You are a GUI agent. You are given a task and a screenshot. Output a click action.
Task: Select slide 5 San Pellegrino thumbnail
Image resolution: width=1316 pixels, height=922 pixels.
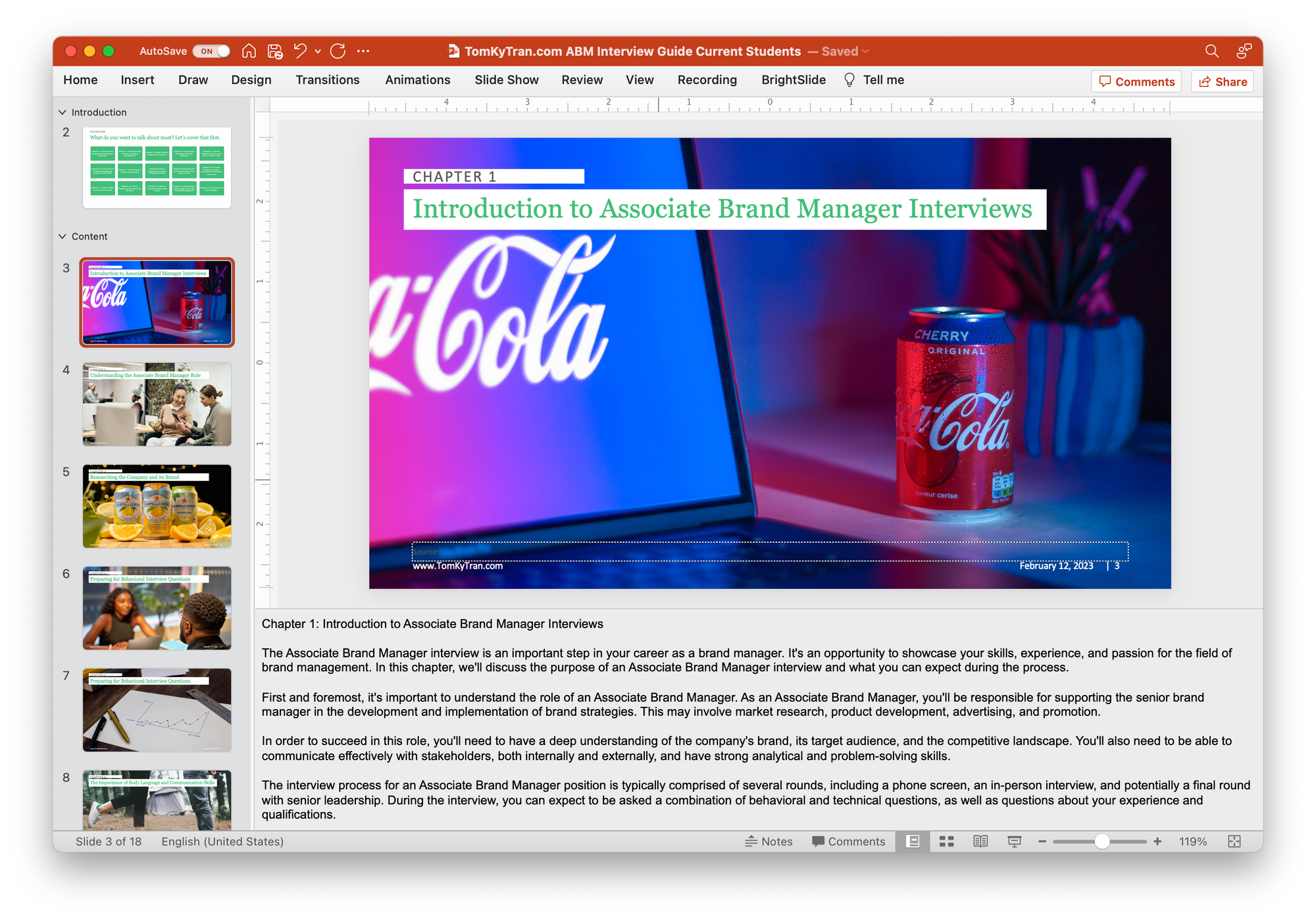coord(157,506)
